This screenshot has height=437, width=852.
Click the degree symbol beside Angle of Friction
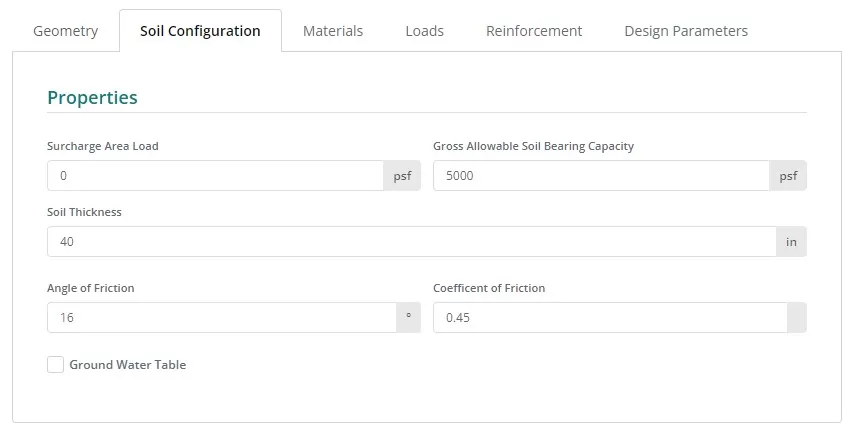click(x=409, y=317)
